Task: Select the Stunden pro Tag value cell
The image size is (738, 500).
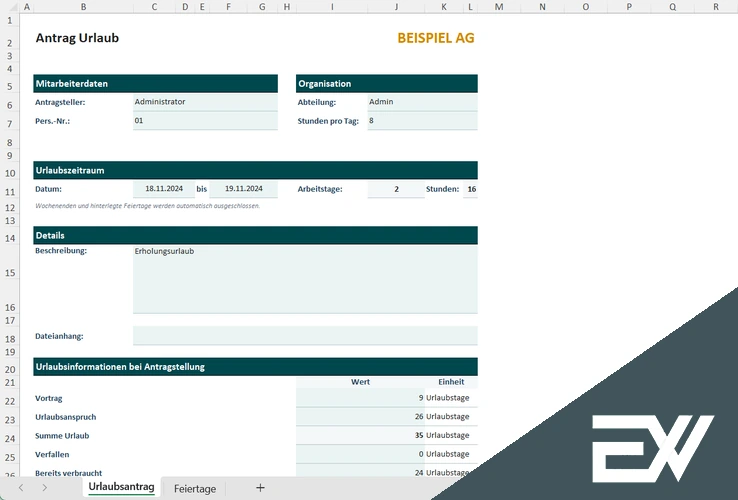Action: pos(421,121)
